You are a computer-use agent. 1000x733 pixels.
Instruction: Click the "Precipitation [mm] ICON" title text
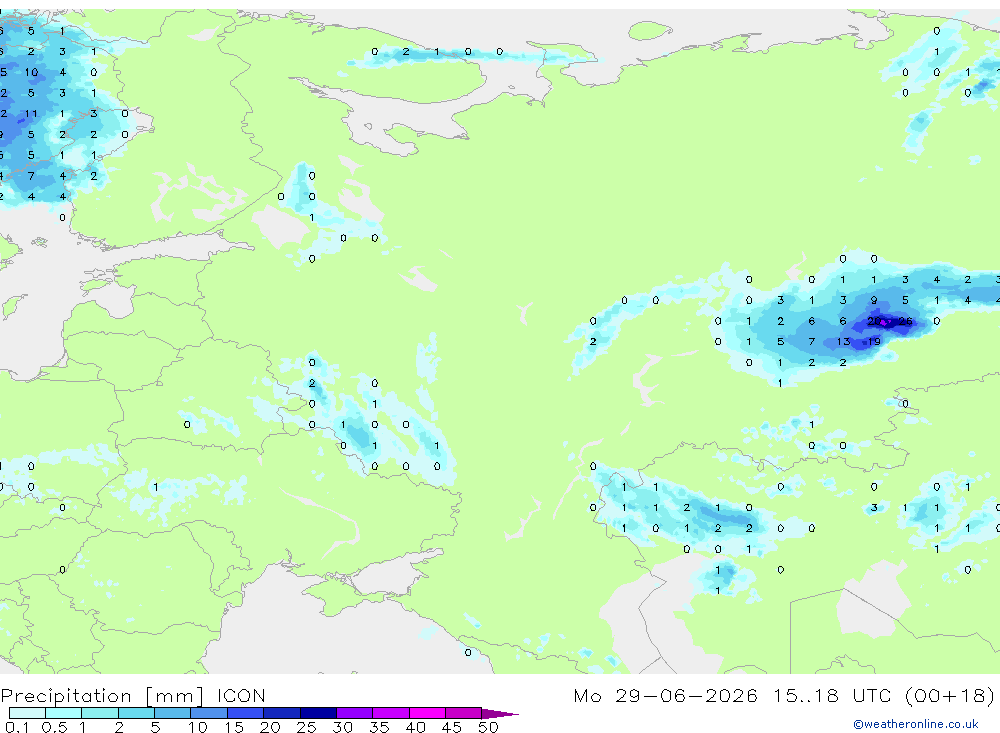133,695
